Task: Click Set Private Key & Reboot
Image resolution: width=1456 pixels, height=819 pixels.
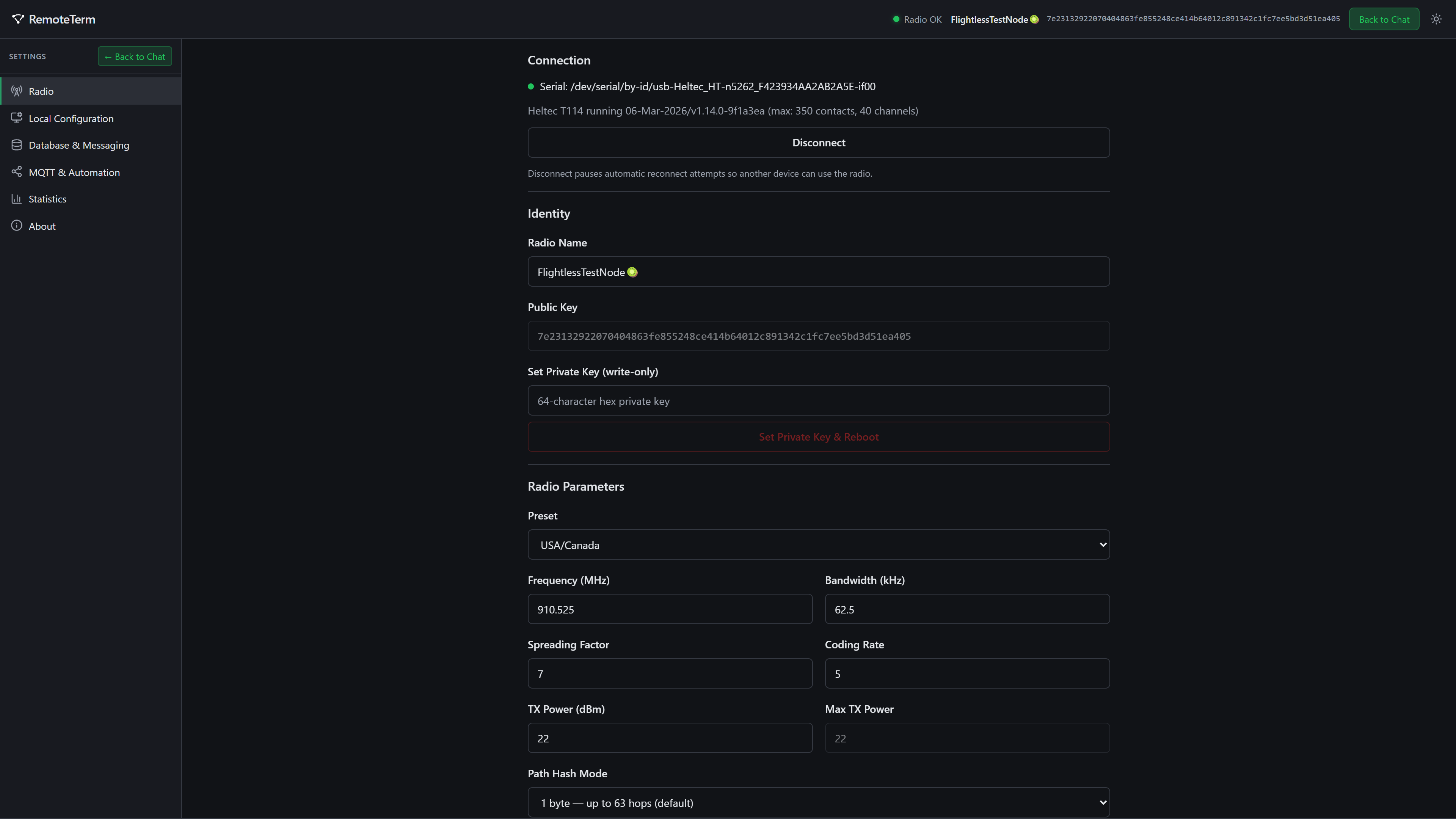Action: click(x=818, y=436)
